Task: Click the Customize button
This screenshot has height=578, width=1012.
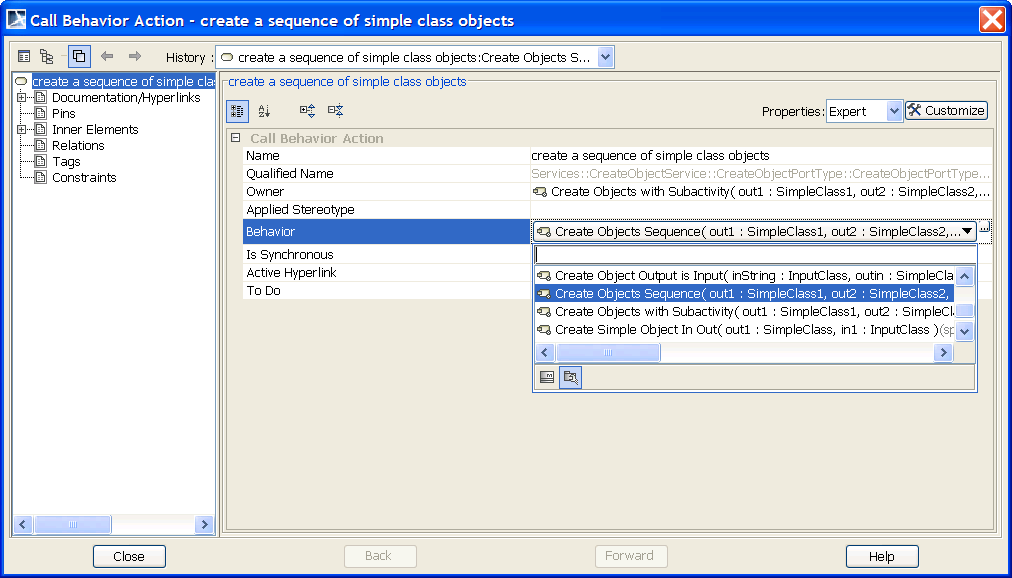Action: click(946, 111)
